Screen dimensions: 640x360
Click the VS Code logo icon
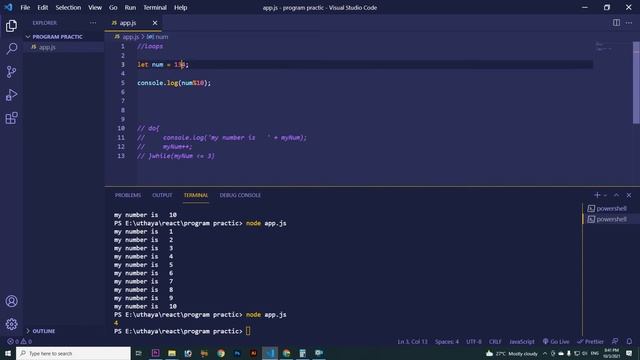(x=8, y=7)
